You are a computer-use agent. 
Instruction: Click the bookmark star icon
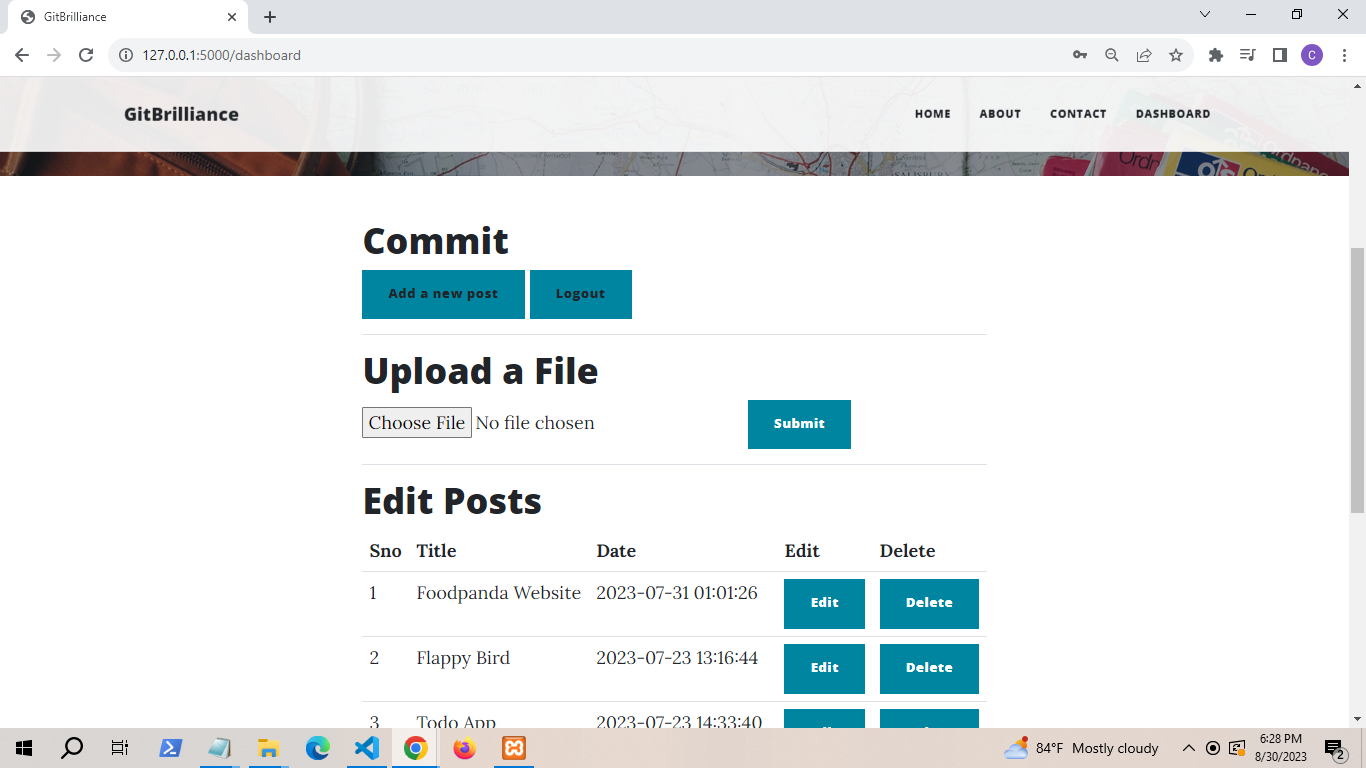[1176, 55]
